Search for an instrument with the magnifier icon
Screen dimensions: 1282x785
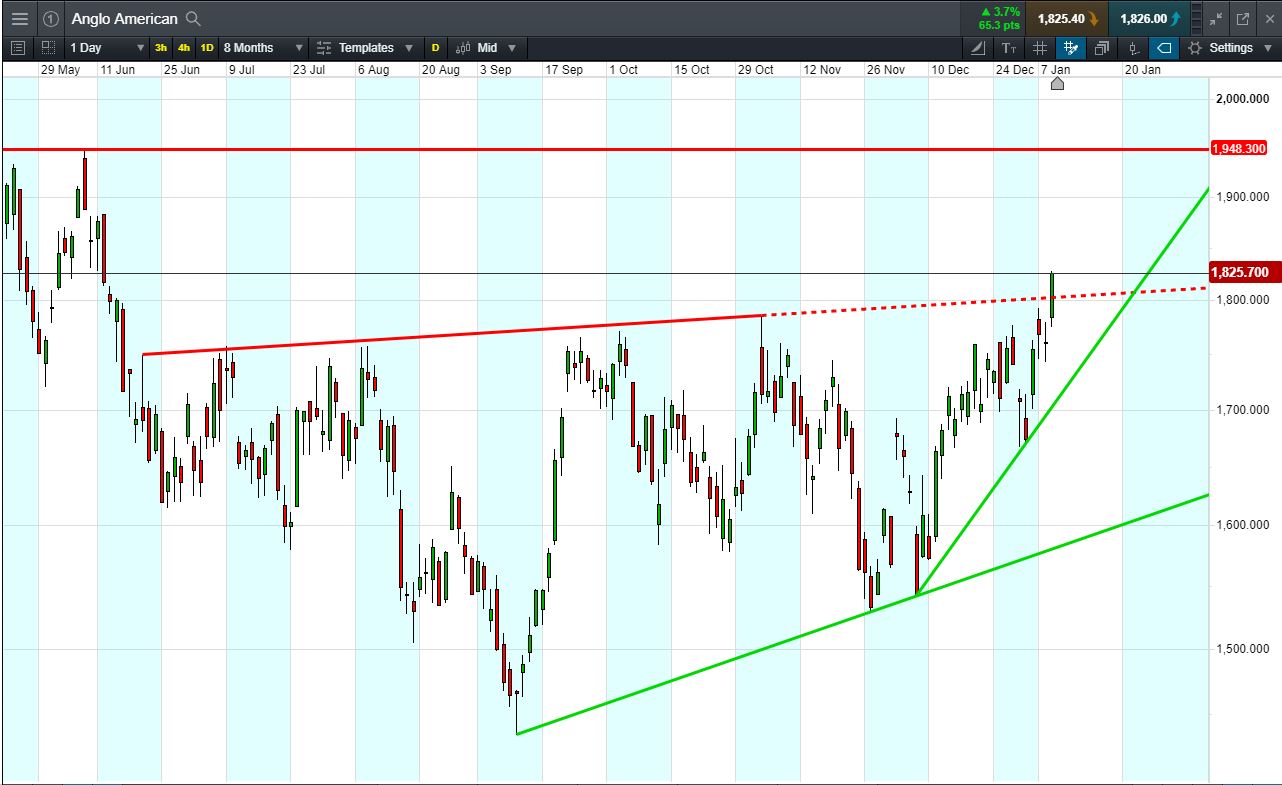pos(194,19)
